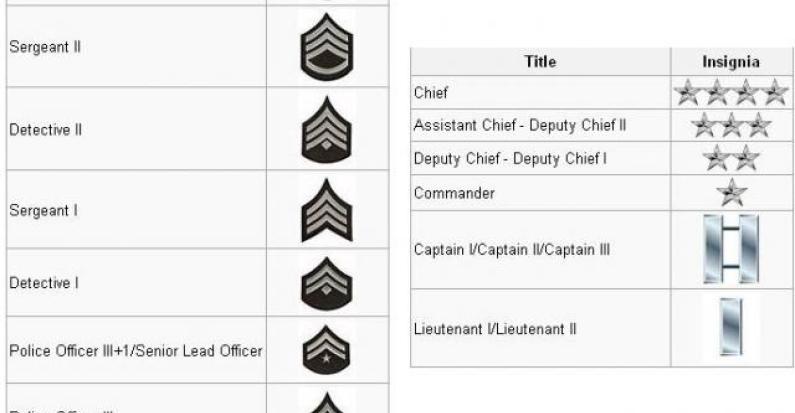Image resolution: width=795 pixels, height=413 pixels.
Task: Select the Police Officer III+1/Senior Lead Officer text
Action: [x=136, y=351]
